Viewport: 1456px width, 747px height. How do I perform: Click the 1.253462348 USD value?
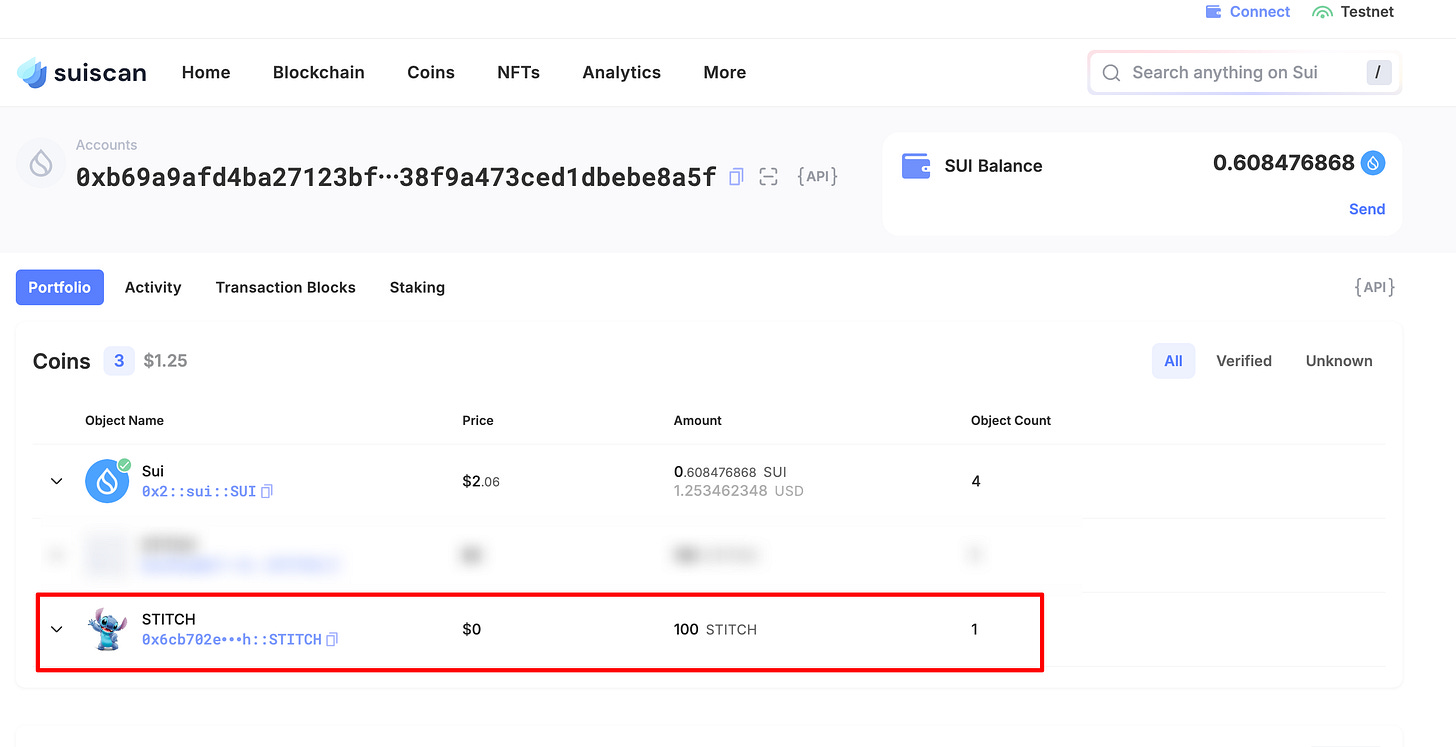pyautogui.click(x=739, y=492)
